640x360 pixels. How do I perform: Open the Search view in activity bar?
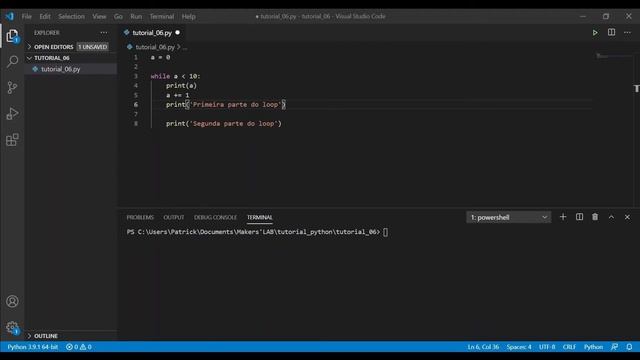(x=12, y=62)
